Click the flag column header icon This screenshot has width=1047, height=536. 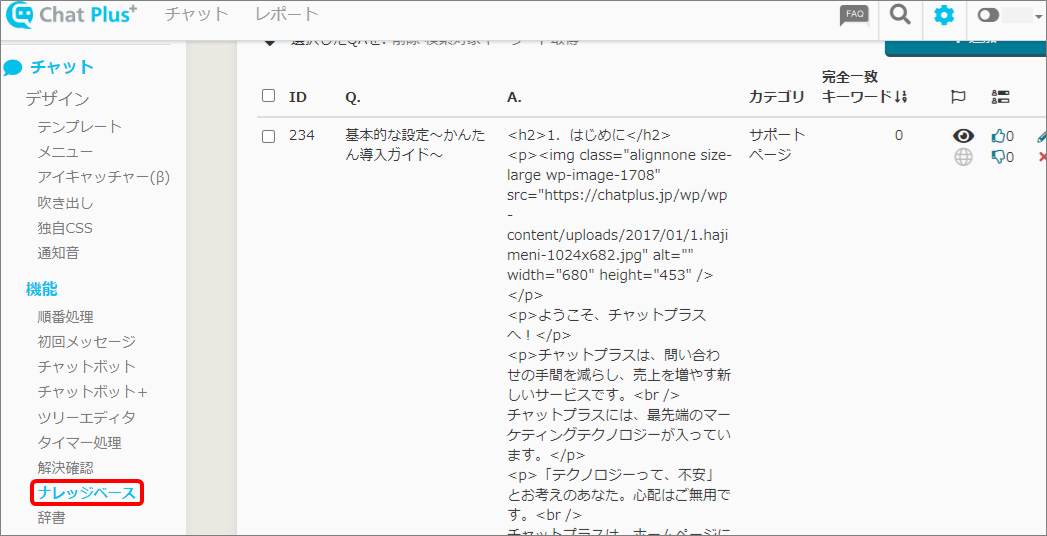(x=958, y=97)
